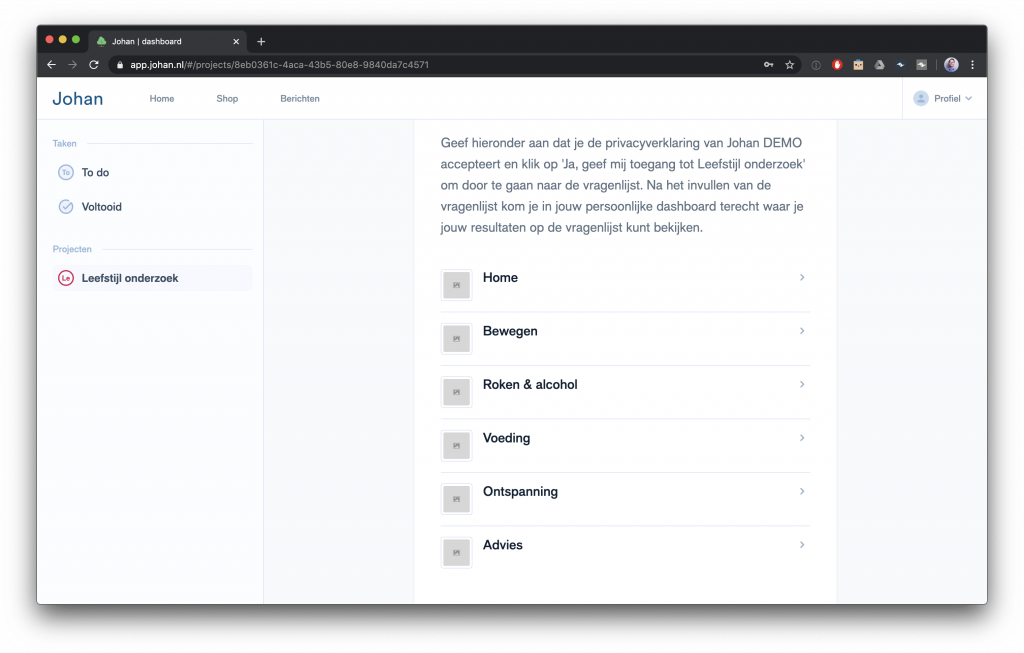
Task: Click the red Leefstijl onderzoek project icon
Action: coord(66,278)
